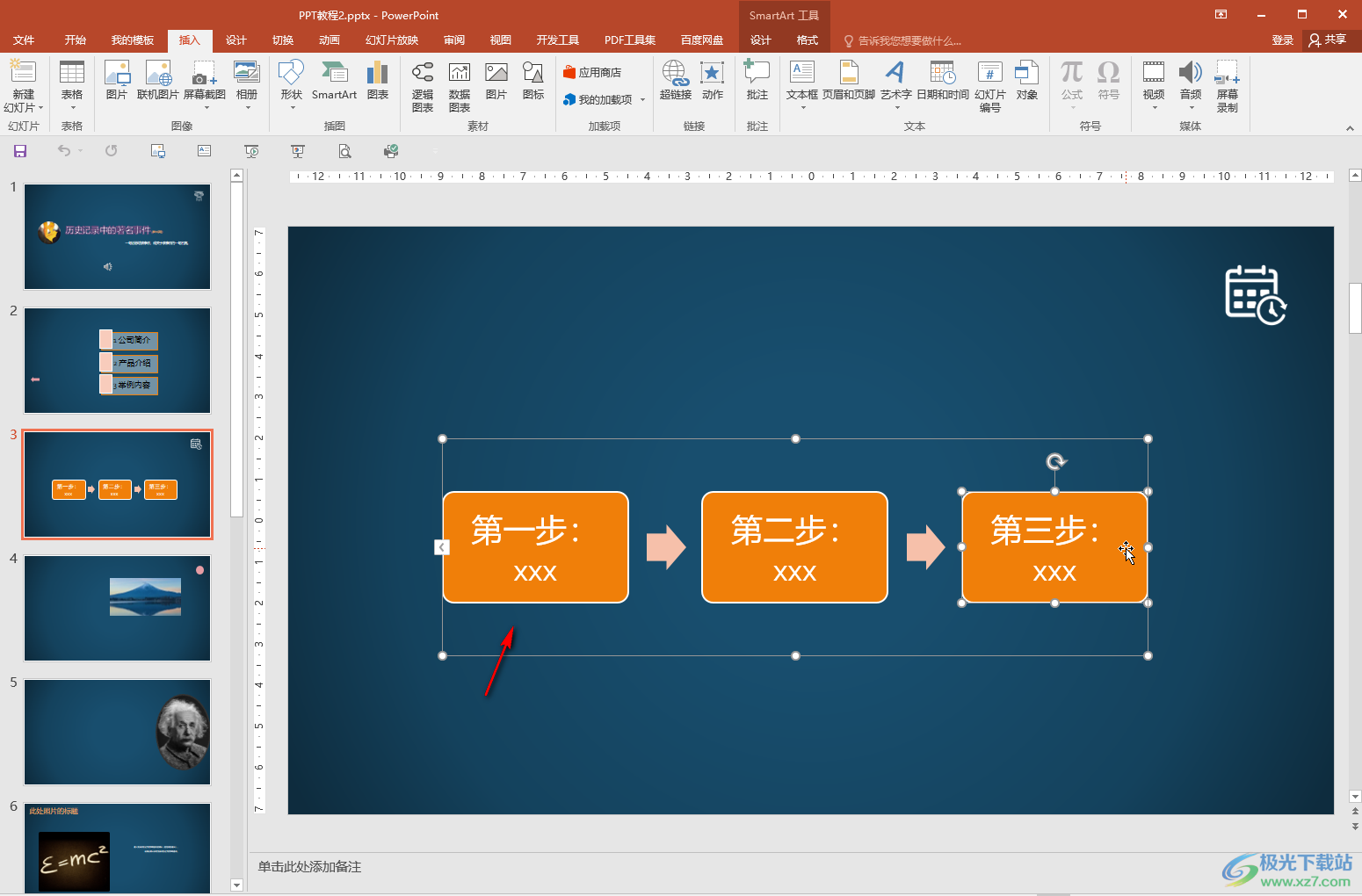
Task: Insert a Text Box (文本框)
Action: (802, 84)
